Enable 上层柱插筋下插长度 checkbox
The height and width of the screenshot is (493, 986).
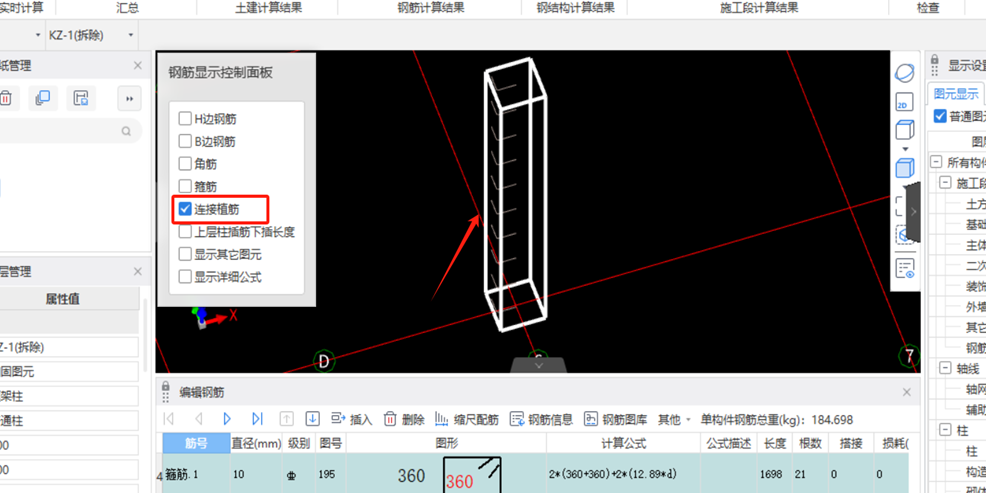(x=185, y=231)
